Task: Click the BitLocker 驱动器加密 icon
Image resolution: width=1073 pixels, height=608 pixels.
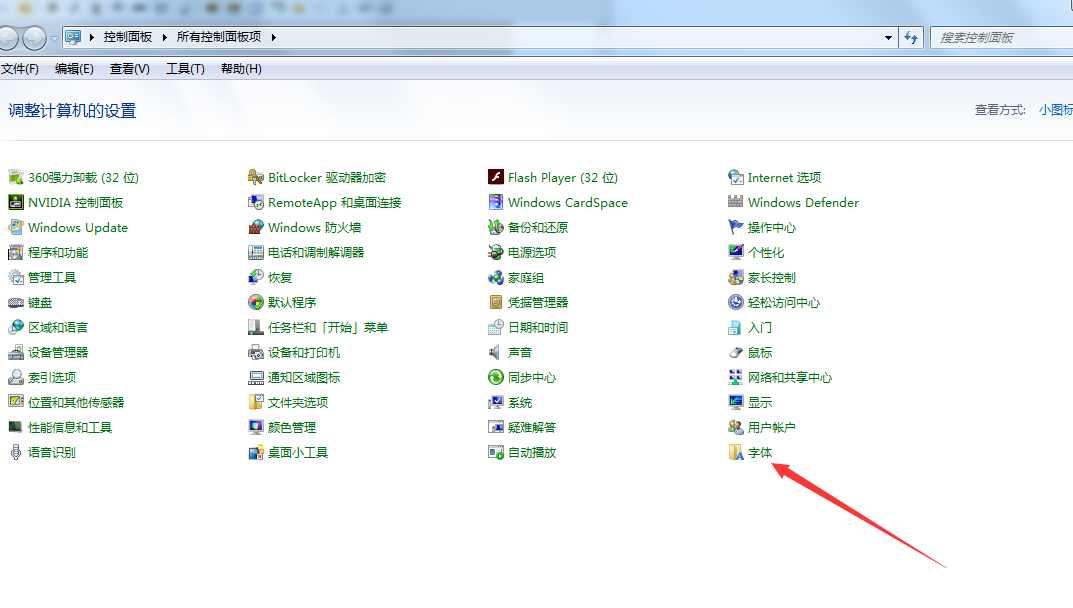Action: 256,178
